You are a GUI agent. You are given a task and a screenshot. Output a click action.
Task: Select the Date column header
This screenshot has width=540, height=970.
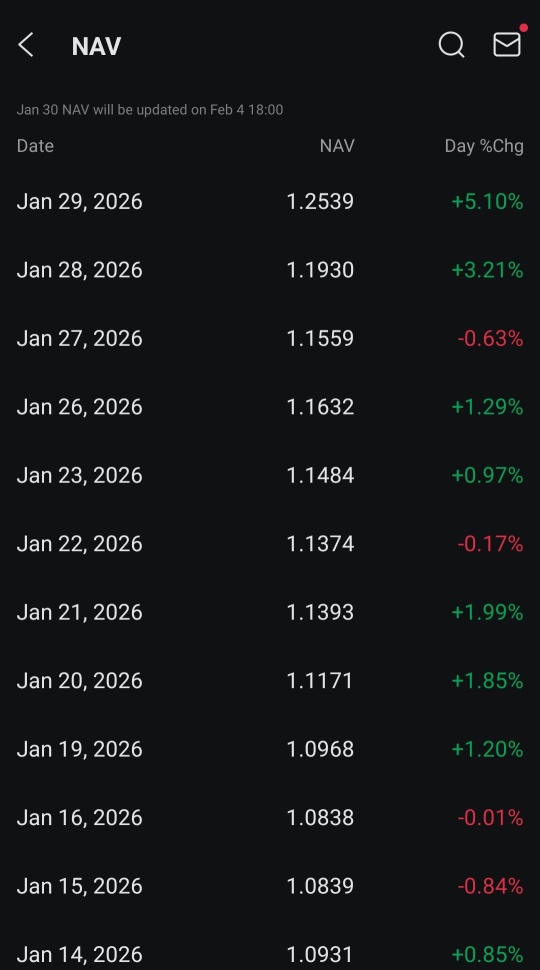tap(35, 146)
